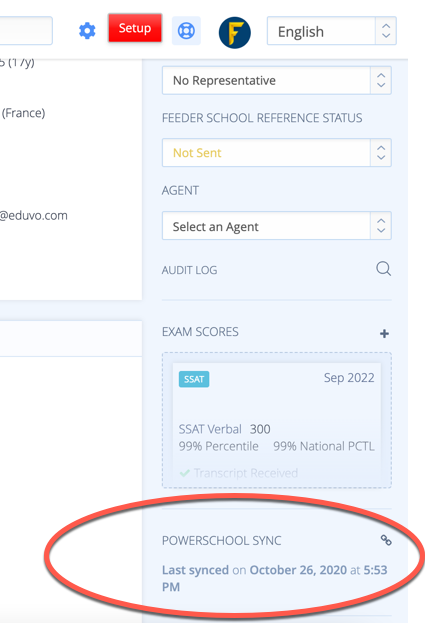
Task: Change the Not Sent reference status dropdown
Action: [x=277, y=153]
